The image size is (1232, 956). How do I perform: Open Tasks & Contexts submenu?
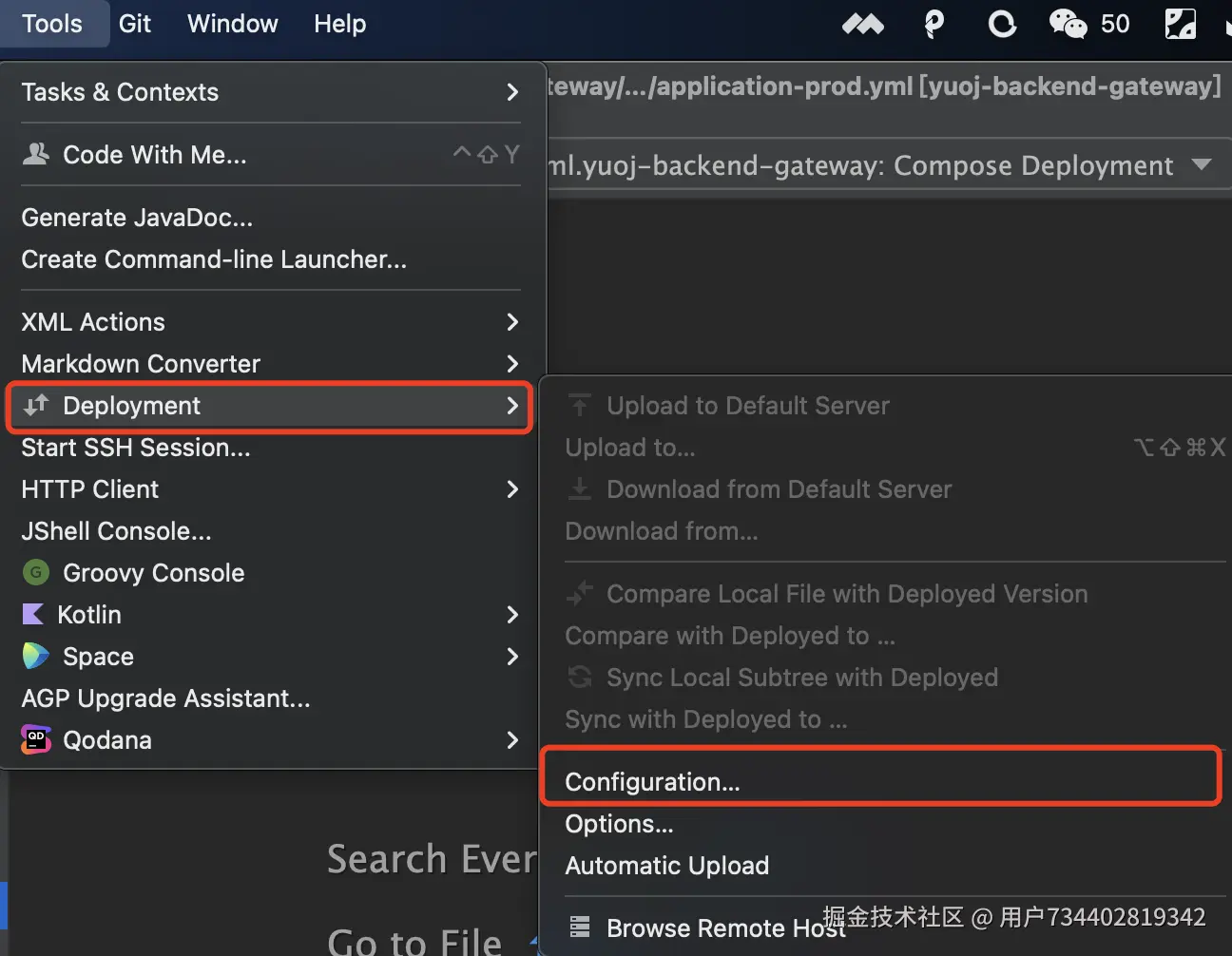(x=271, y=92)
